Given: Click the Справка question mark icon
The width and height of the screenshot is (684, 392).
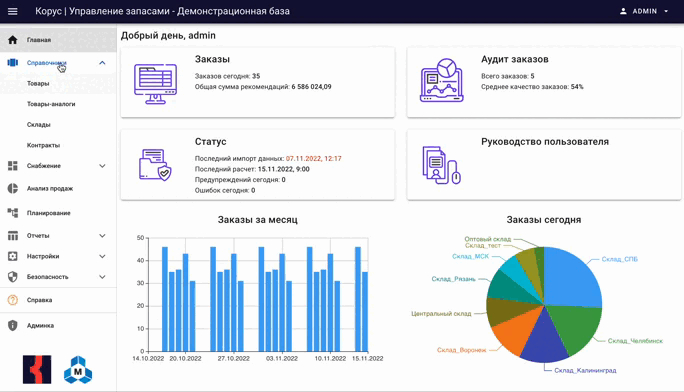Looking at the screenshot, I should [13, 300].
